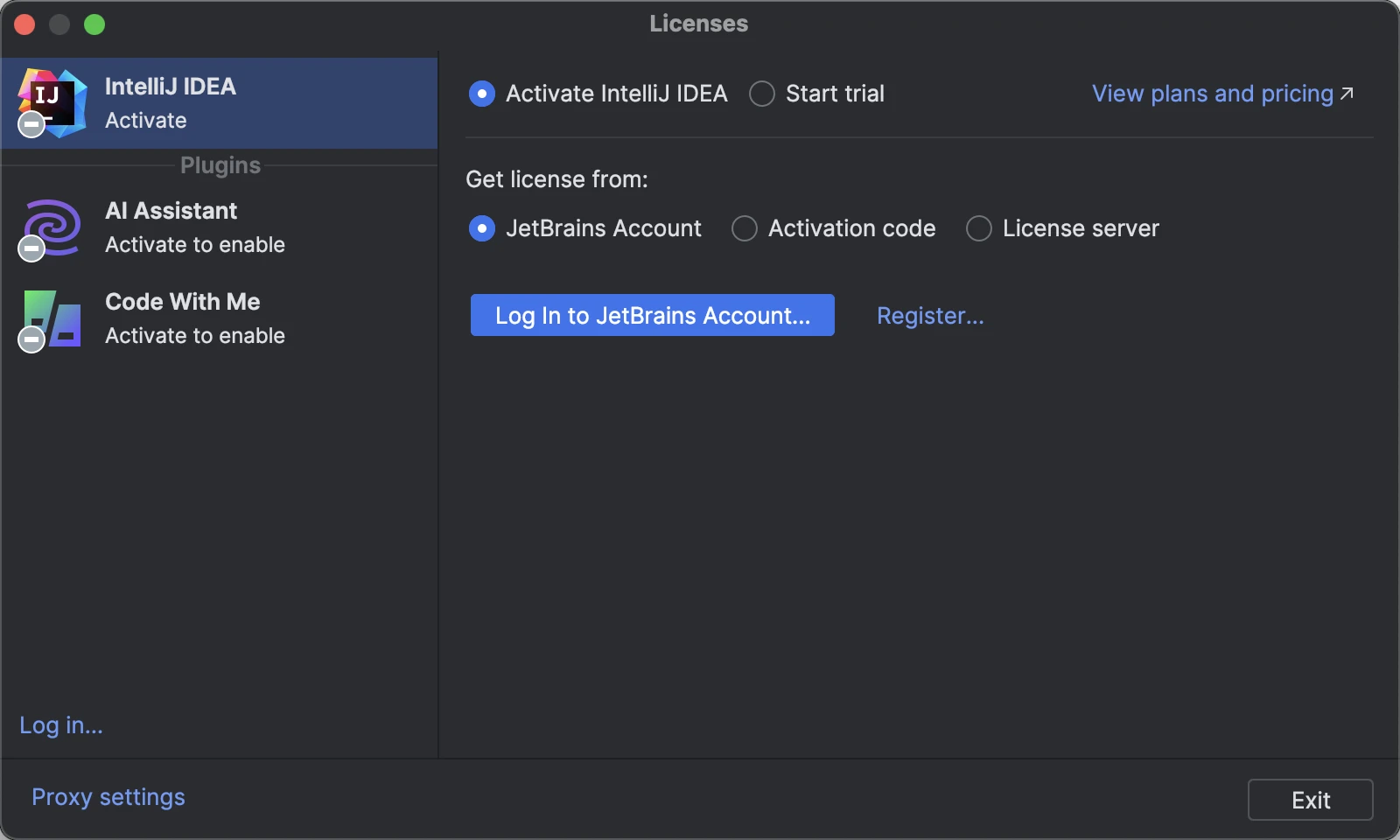Click the IntelliJ IDEA logo icon
Screen dimensions: 1400x840
coord(54,101)
